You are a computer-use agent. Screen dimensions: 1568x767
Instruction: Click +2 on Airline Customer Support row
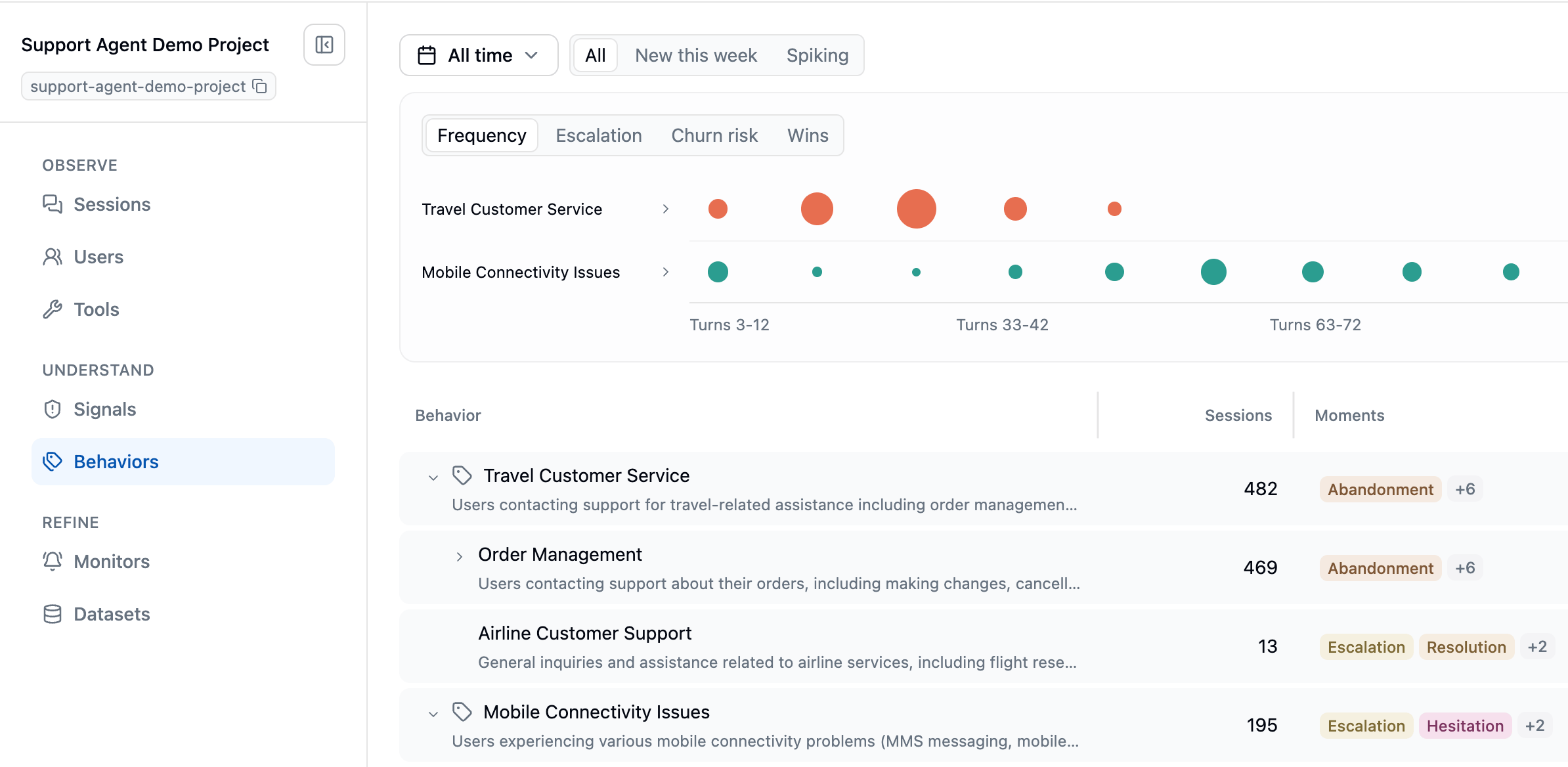click(1537, 647)
